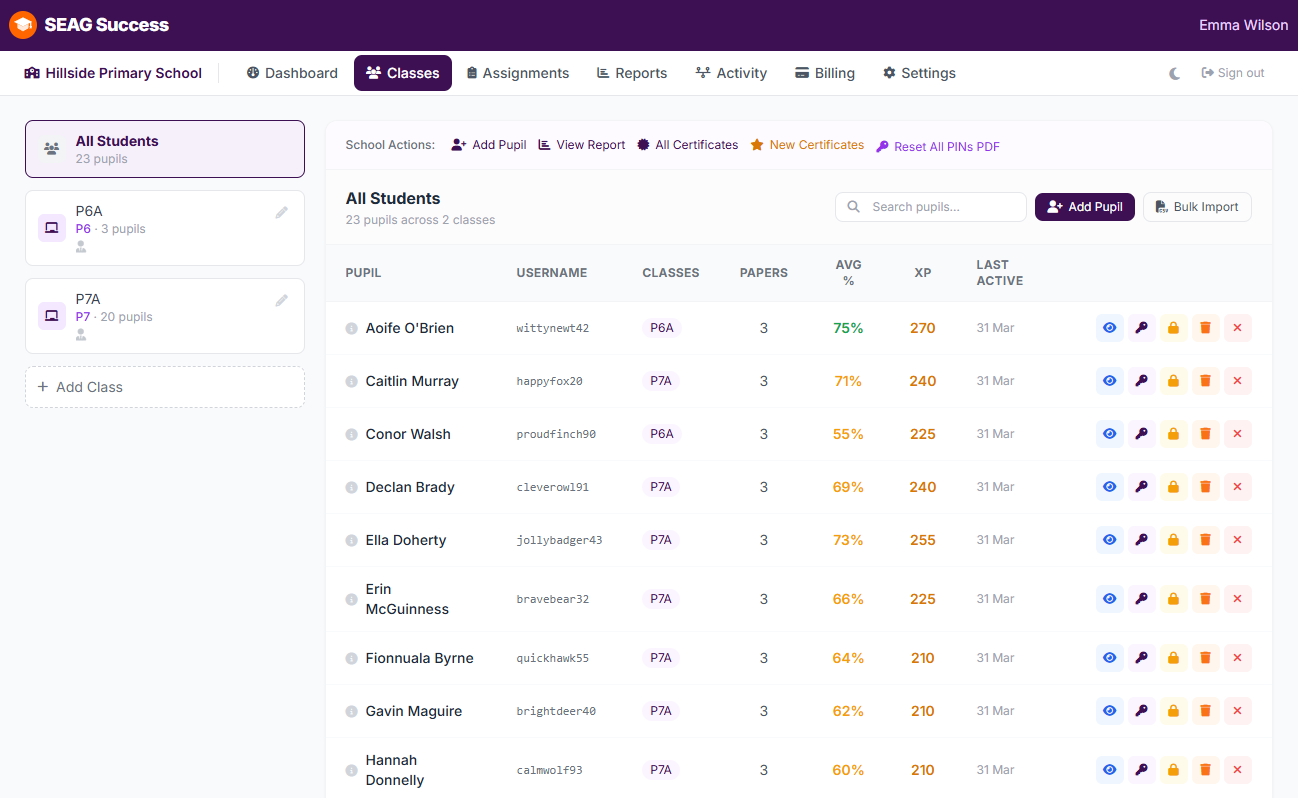Click the Emma Wilson user name
1298x798 pixels.
point(1244,25)
